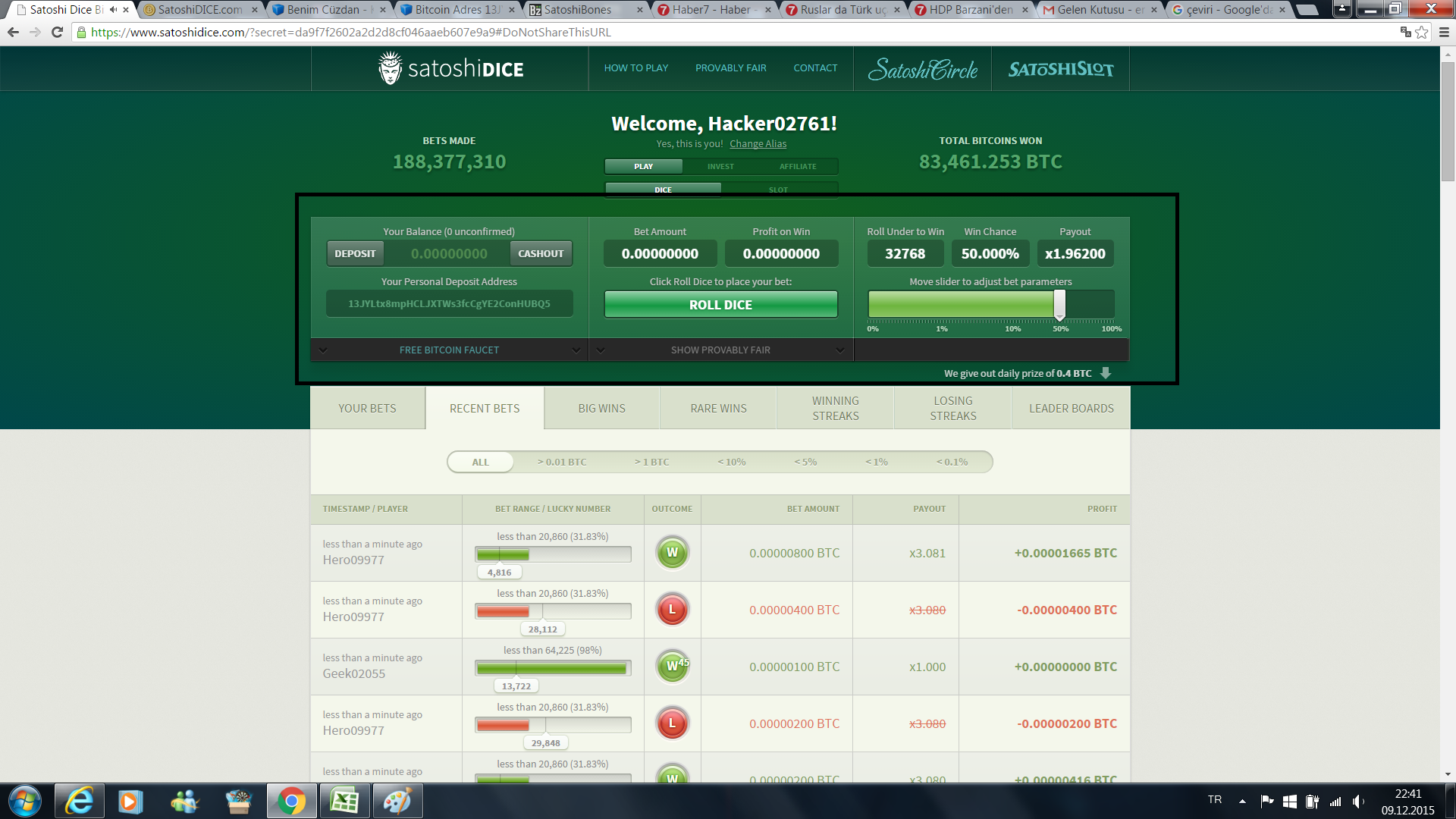Click the translate icon in address bar
Image resolution: width=1456 pixels, height=819 pixels.
[1405, 32]
